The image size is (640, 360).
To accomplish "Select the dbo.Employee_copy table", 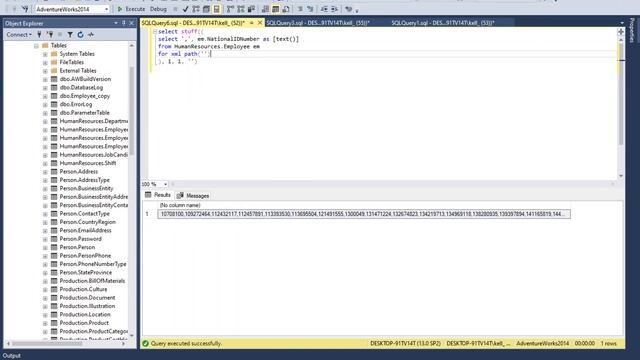I will click(x=84, y=96).
